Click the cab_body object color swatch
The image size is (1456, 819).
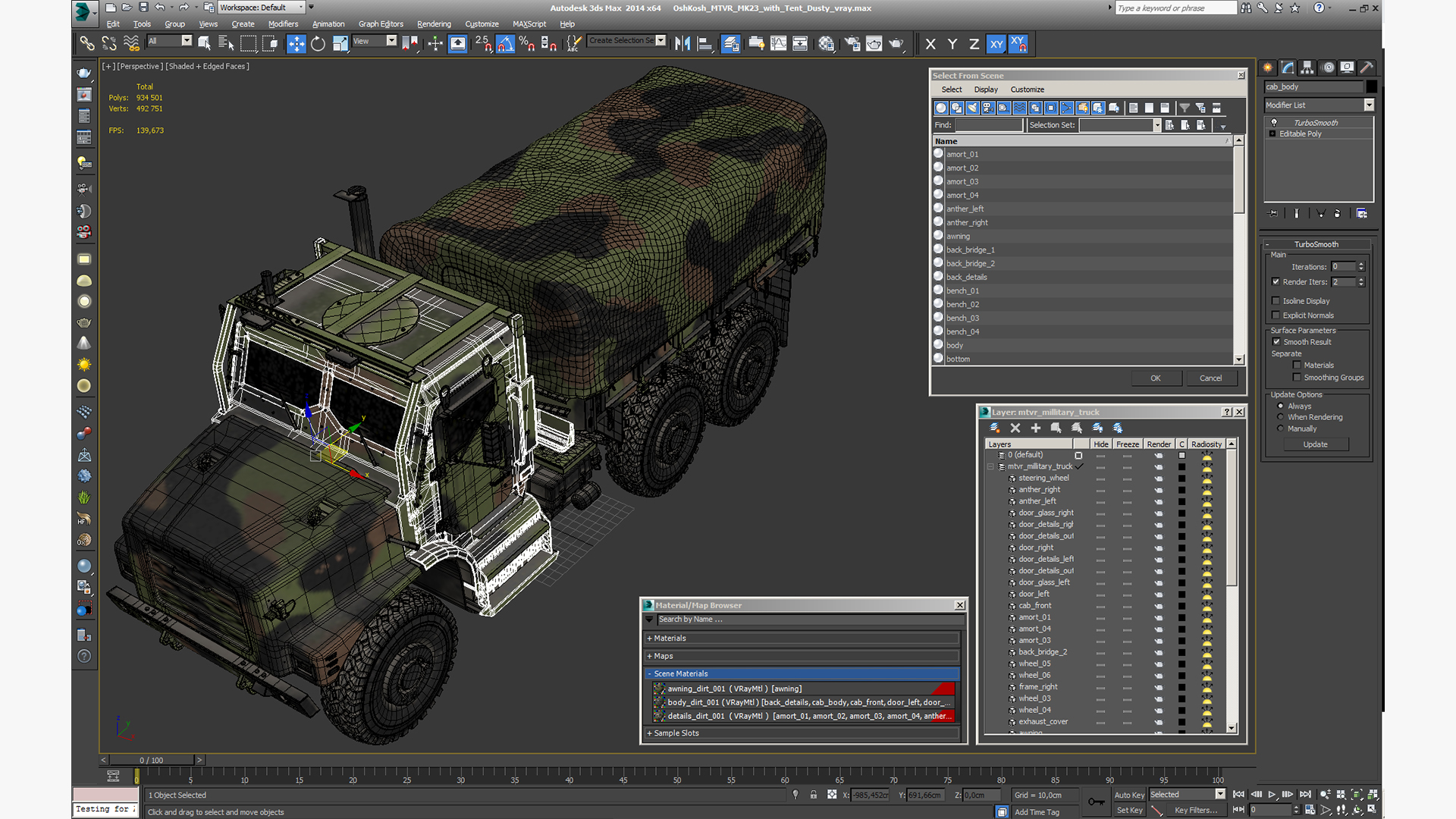click(x=1371, y=87)
